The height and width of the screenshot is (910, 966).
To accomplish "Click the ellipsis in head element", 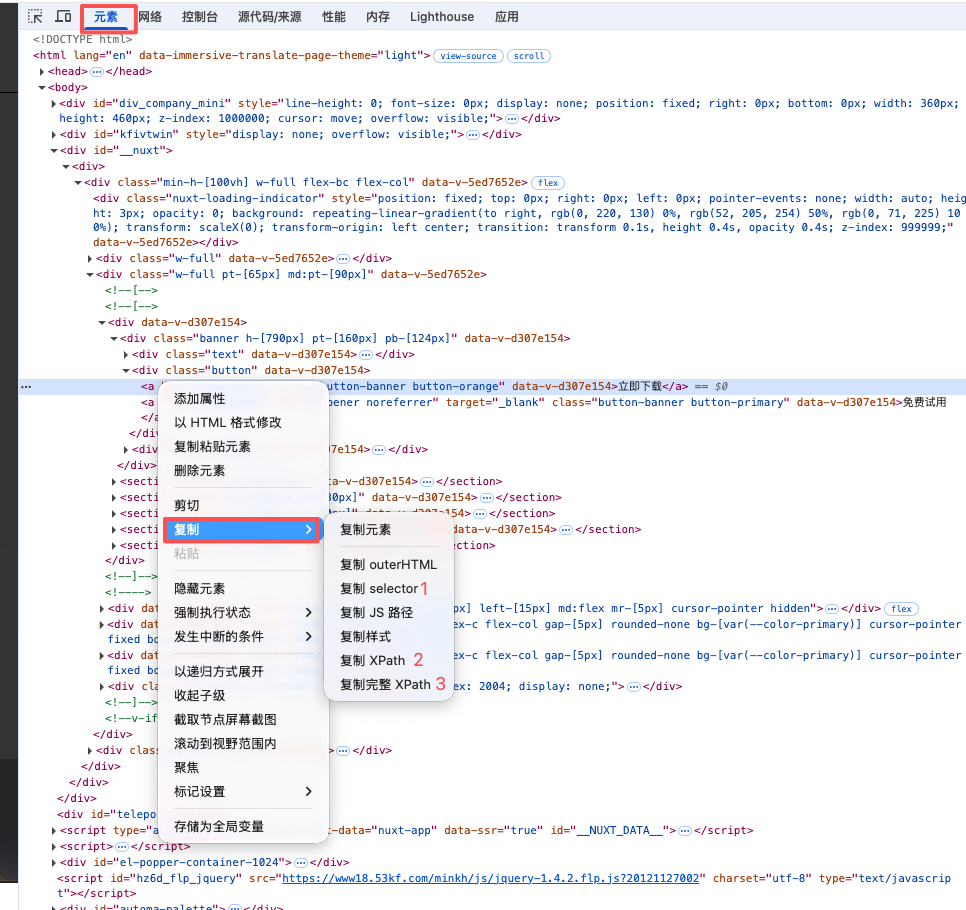I will pyautogui.click(x=97, y=71).
